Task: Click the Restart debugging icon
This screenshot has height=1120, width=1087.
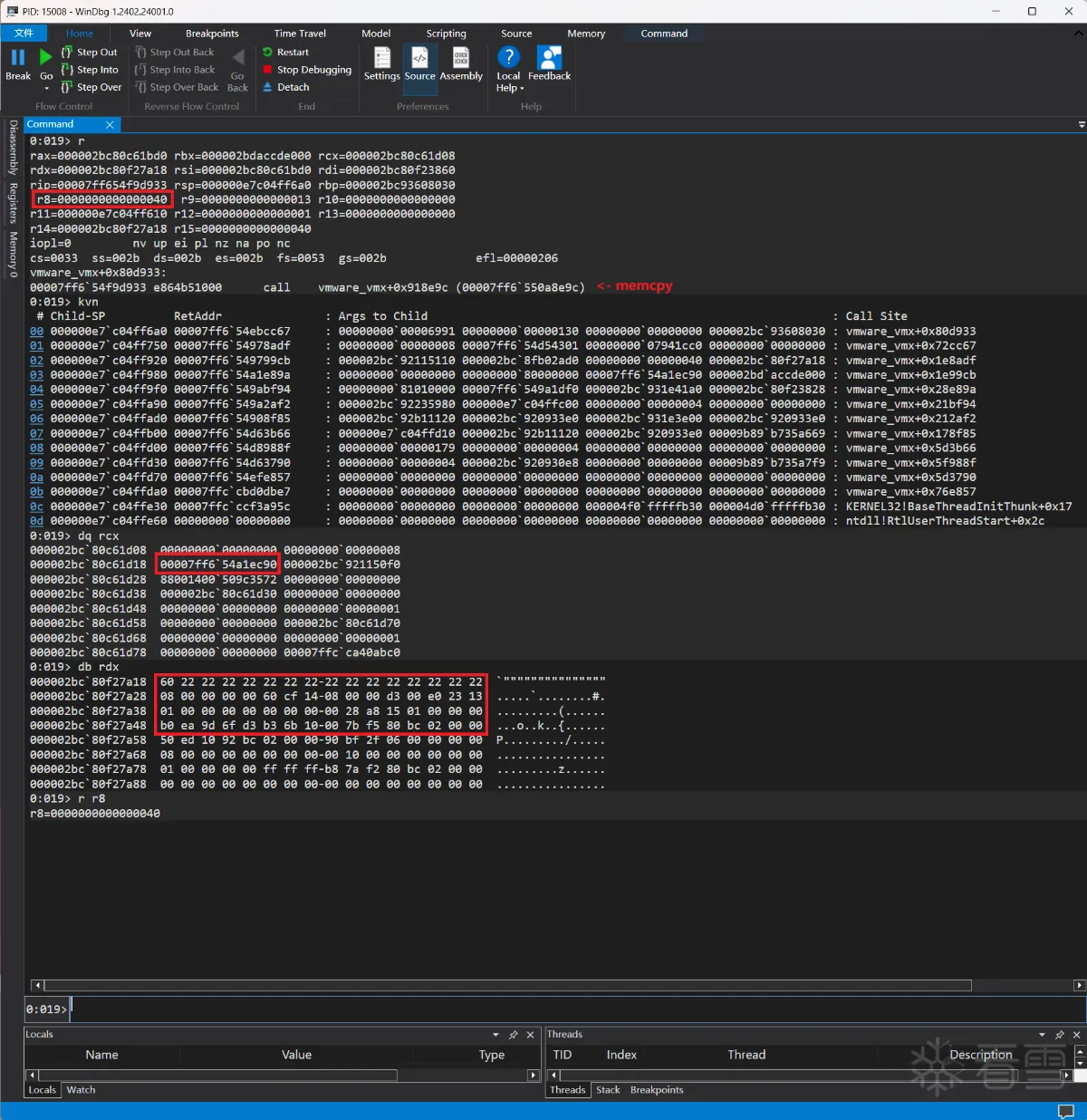Action: click(268, 53)
